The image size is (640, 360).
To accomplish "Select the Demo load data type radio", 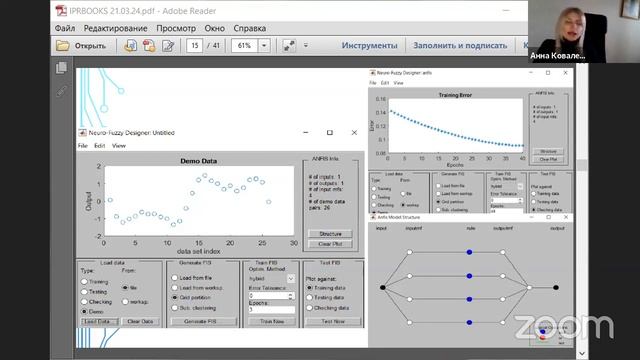I will pos(84,312).
